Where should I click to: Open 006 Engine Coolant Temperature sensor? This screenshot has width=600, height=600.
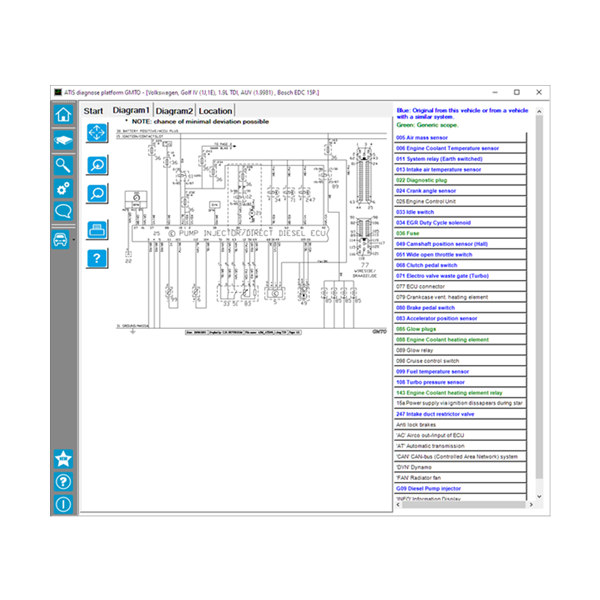coord(460,148)
